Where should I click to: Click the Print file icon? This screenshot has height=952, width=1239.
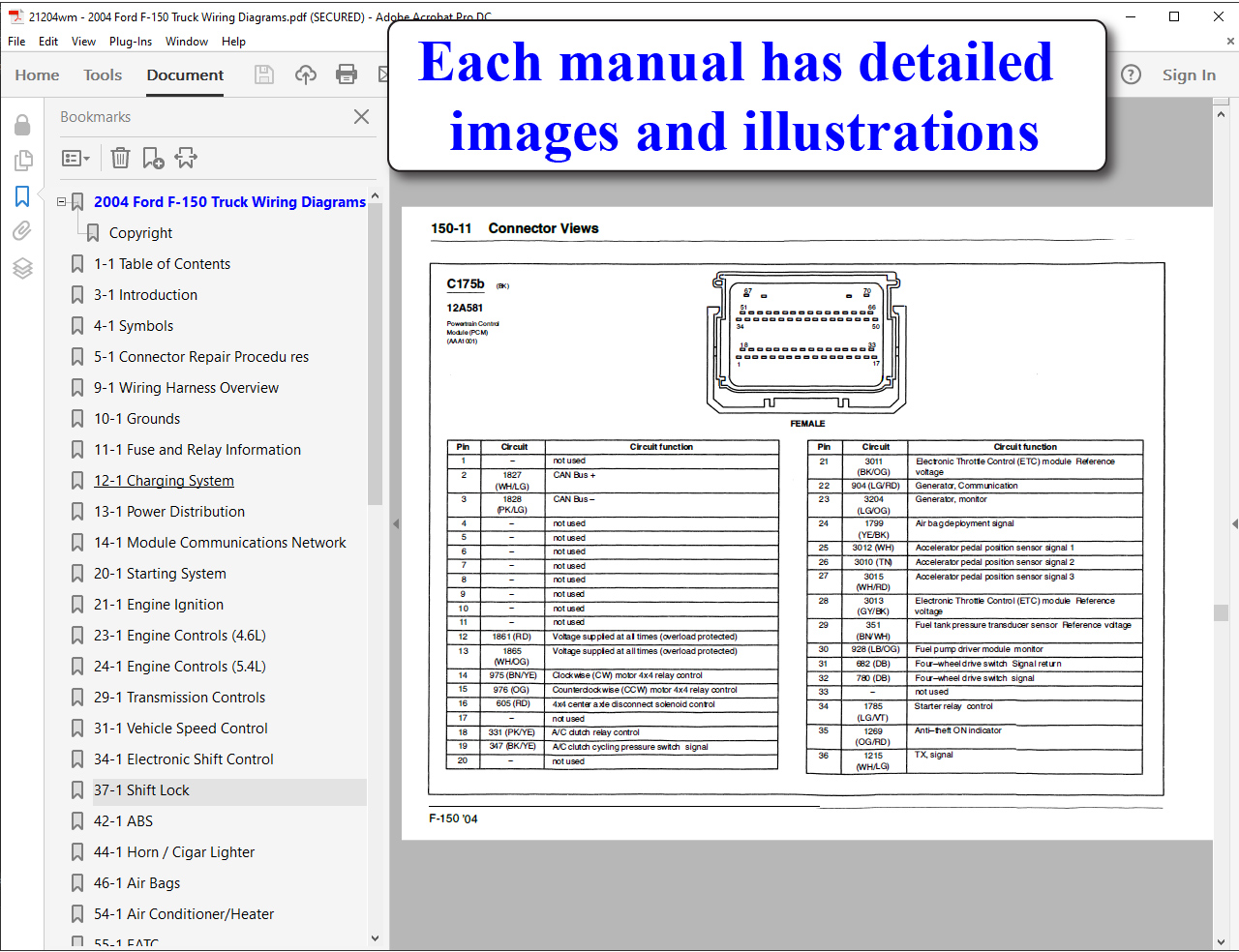click(346, 74)
